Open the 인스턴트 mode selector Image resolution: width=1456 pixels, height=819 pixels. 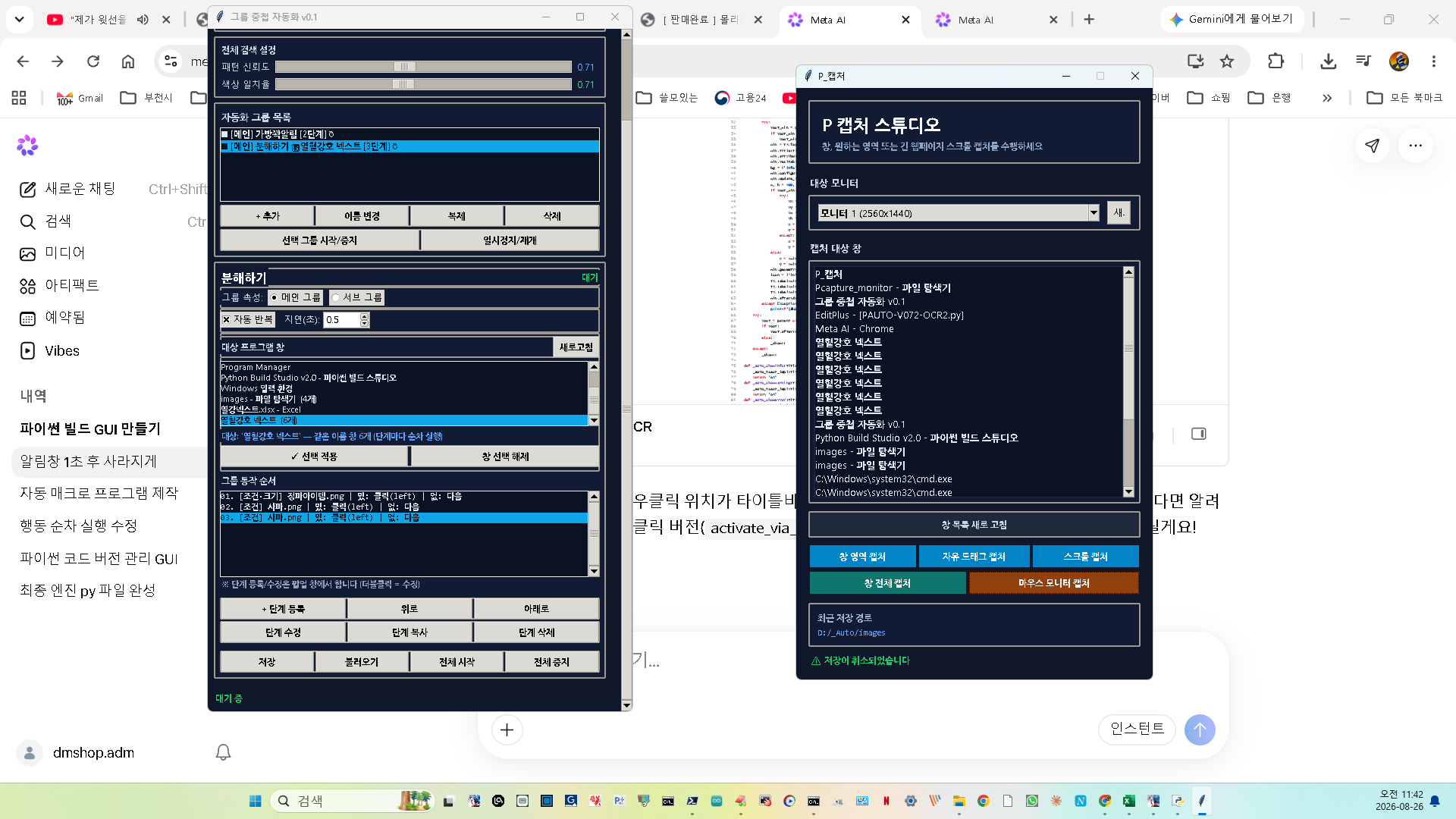pos(1137,729)
